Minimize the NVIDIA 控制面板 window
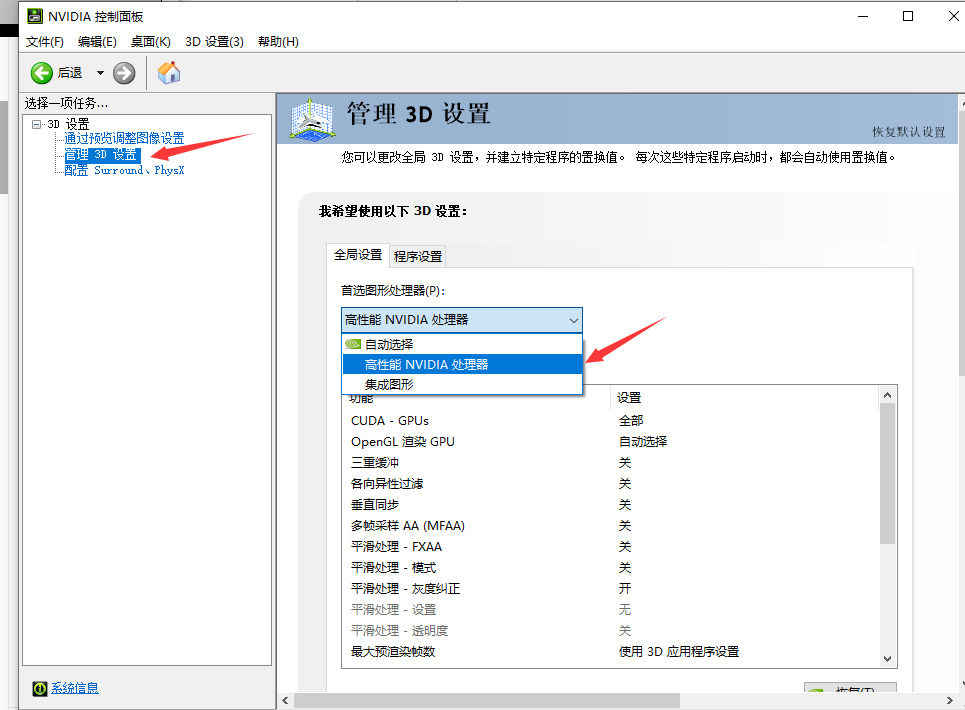The height and width of the screenshot is (710, 965). (x=863, y=16)
